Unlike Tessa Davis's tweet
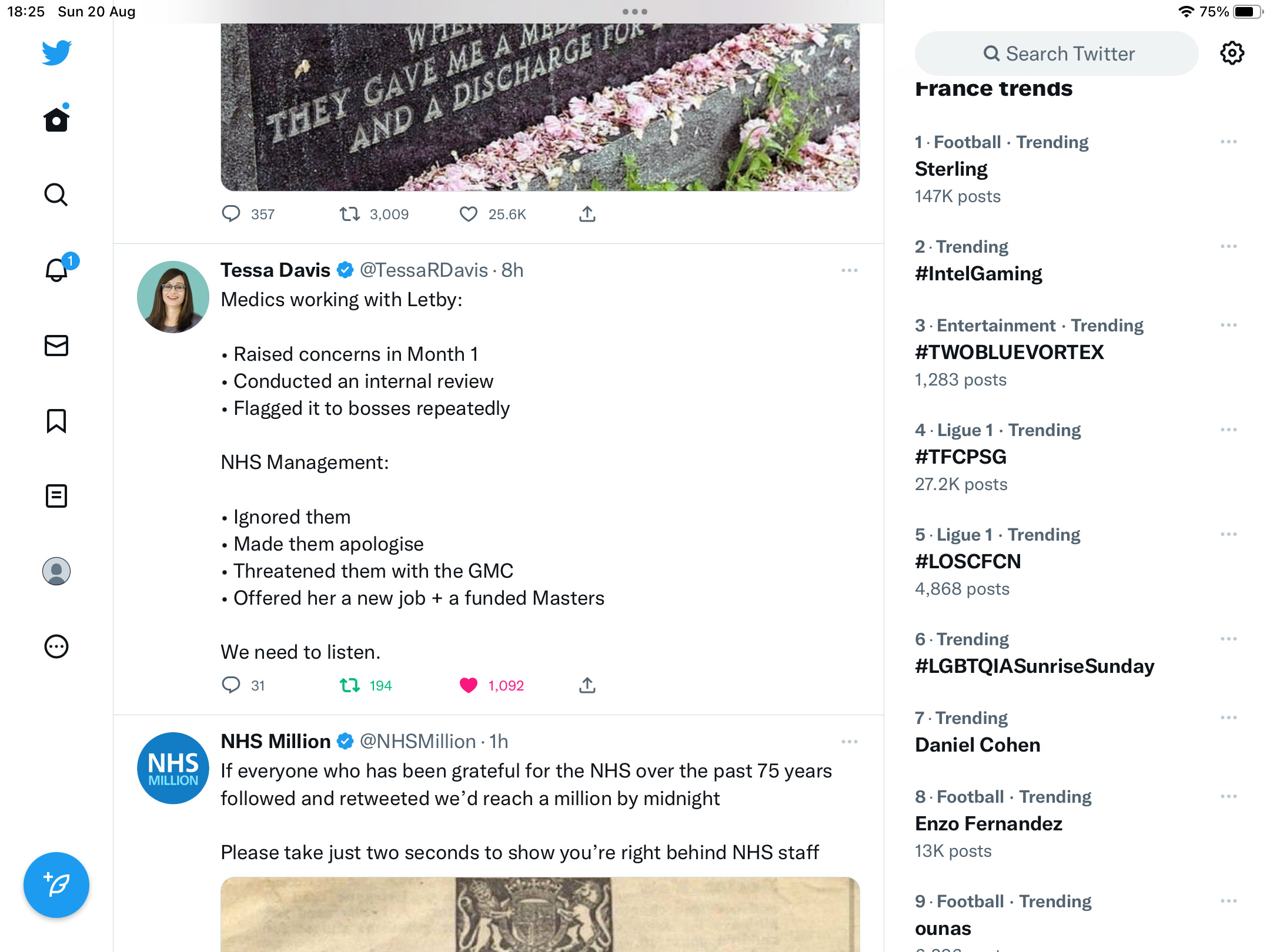 pyautogui.click(x=469, y=685)
